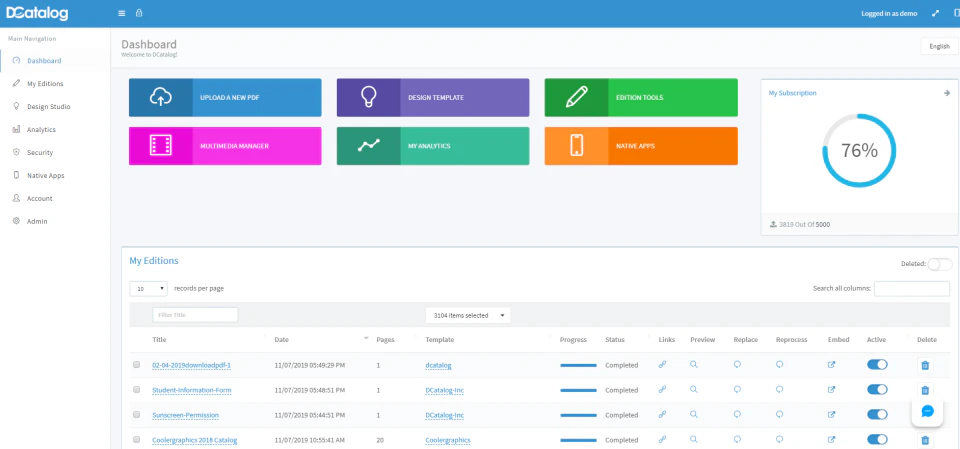Check the box for Sunscreen-Permission
The height and width of the screenshot is (449, 960).
point(137,415)
